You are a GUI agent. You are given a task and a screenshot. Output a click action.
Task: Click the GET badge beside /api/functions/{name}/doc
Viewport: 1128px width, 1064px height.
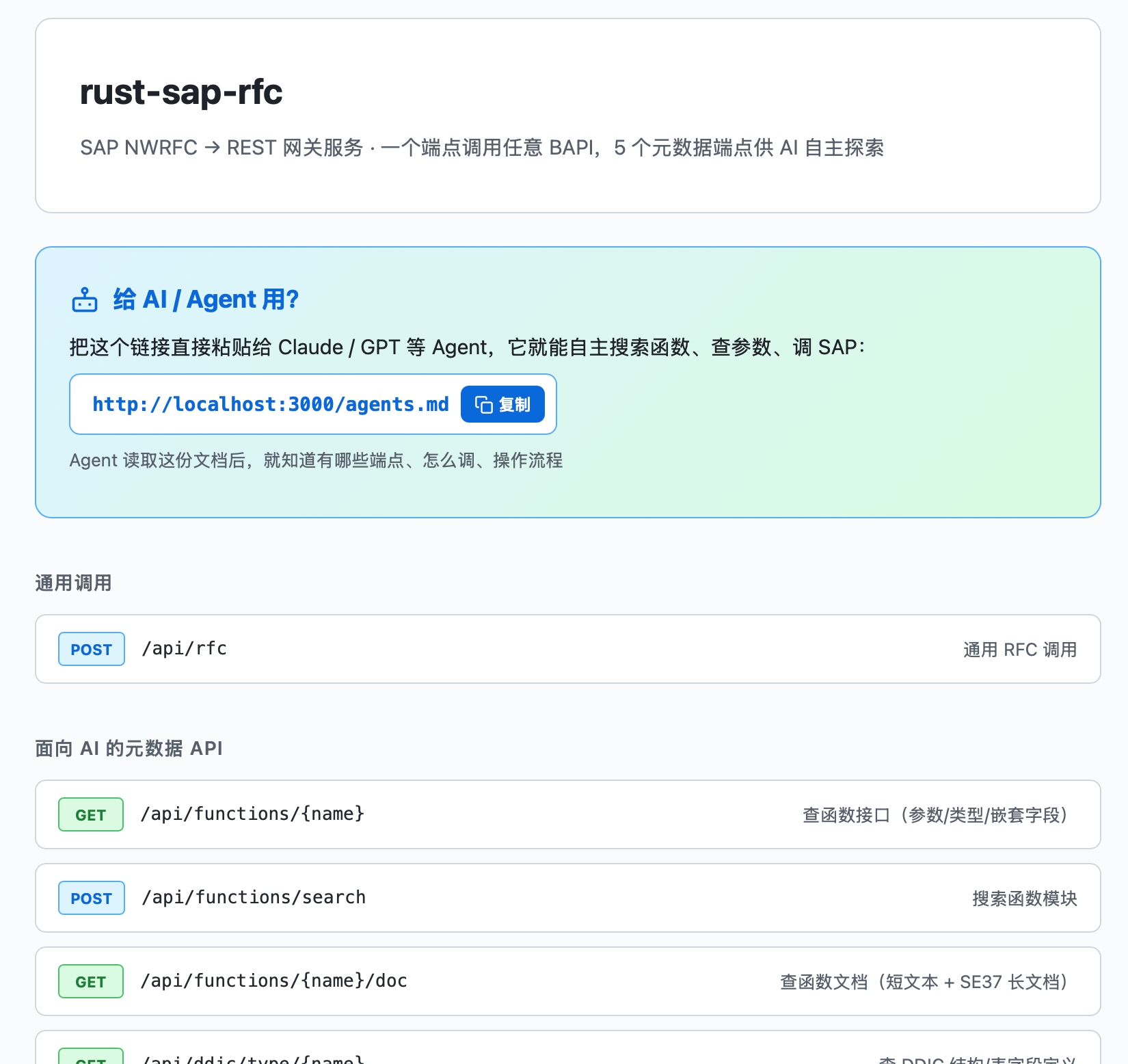pyautogui.click(x=91, y=981)
